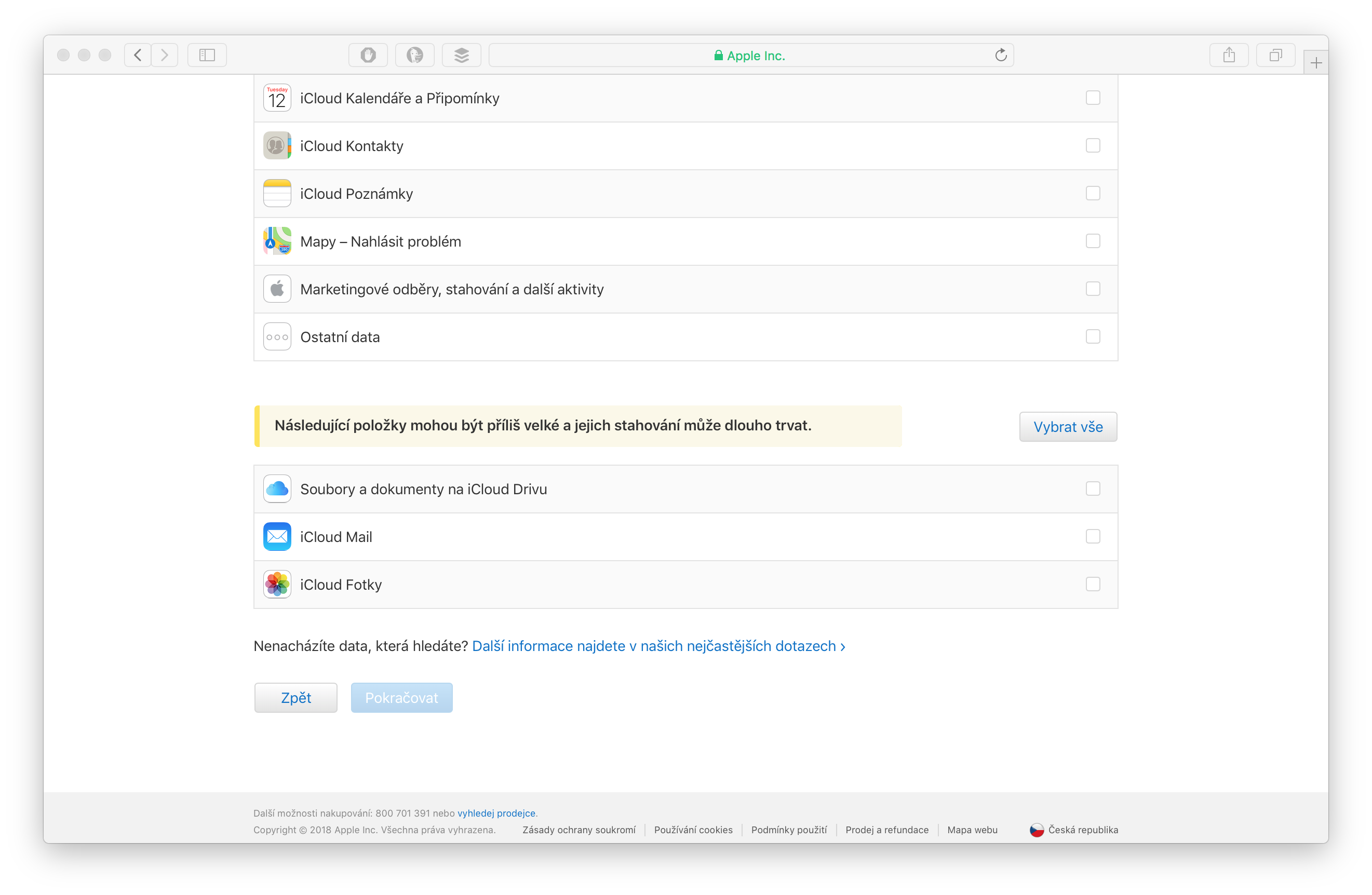This screenshot has height=895, width=1372.
Task: Select the Česká republika region link
Action: coord(1083,830)
